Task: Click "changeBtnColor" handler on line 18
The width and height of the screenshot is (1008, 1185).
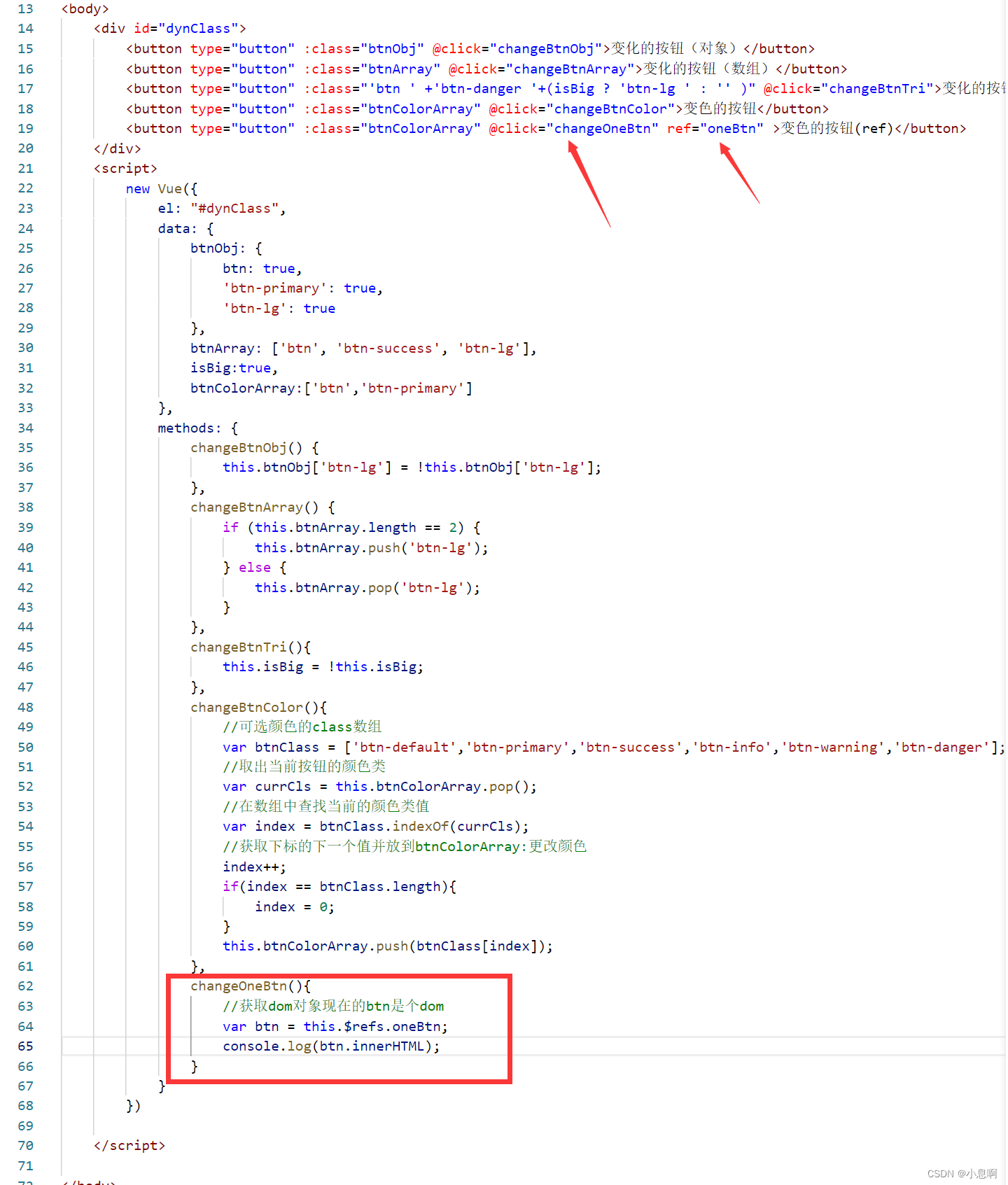Action: pyautogui.click(x=611, y=109)
